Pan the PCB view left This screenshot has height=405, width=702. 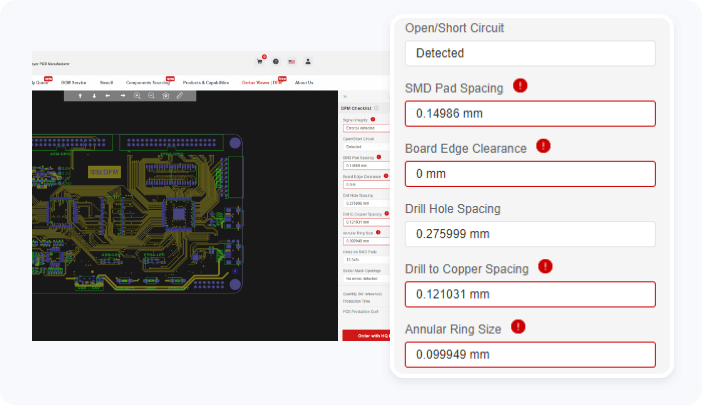(108, 96)
